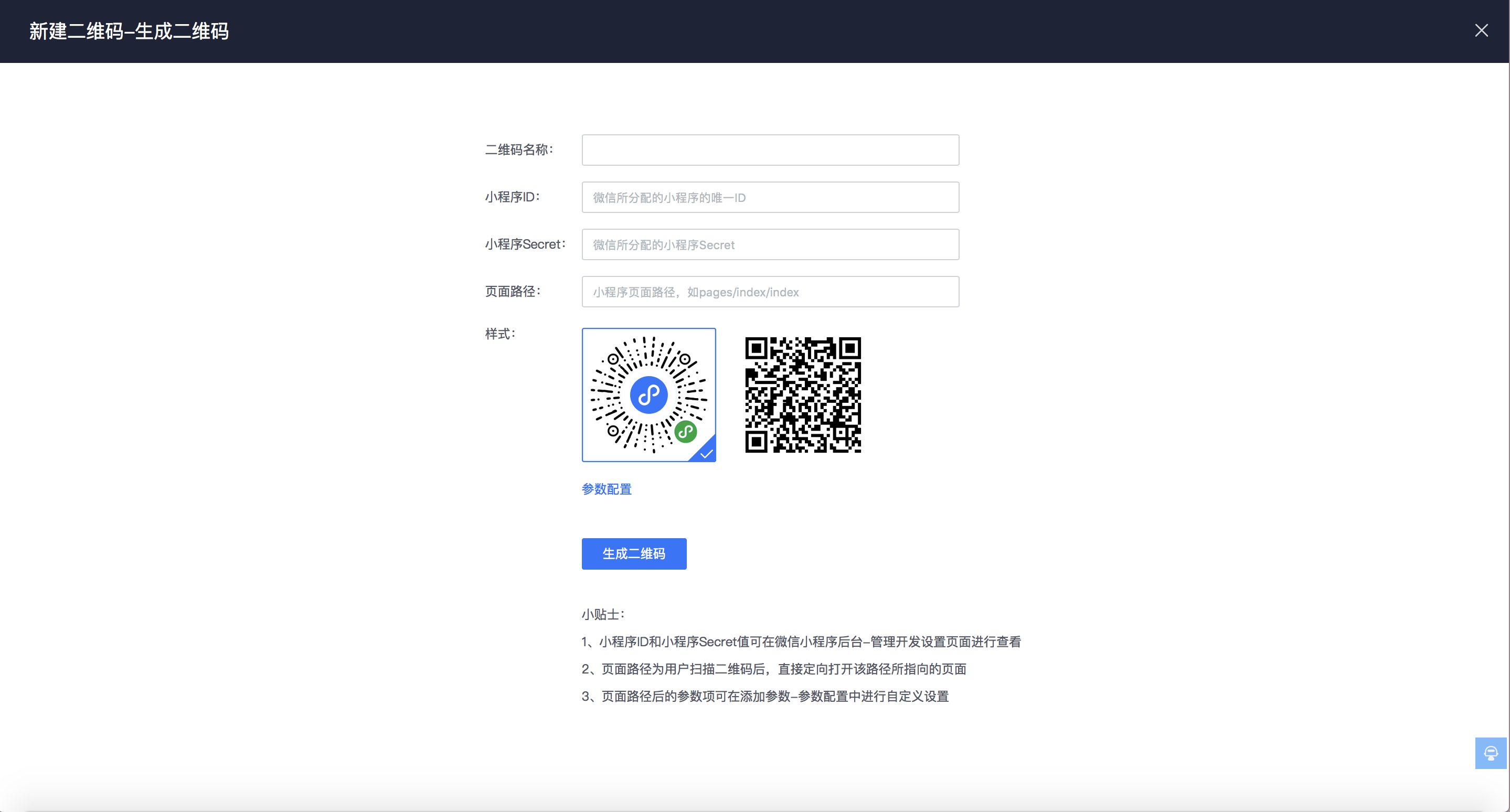The width and height of the screenshot is (1510, 812).
Task: Focus the 二维码名称 name field
Action: tap(770, 150)
